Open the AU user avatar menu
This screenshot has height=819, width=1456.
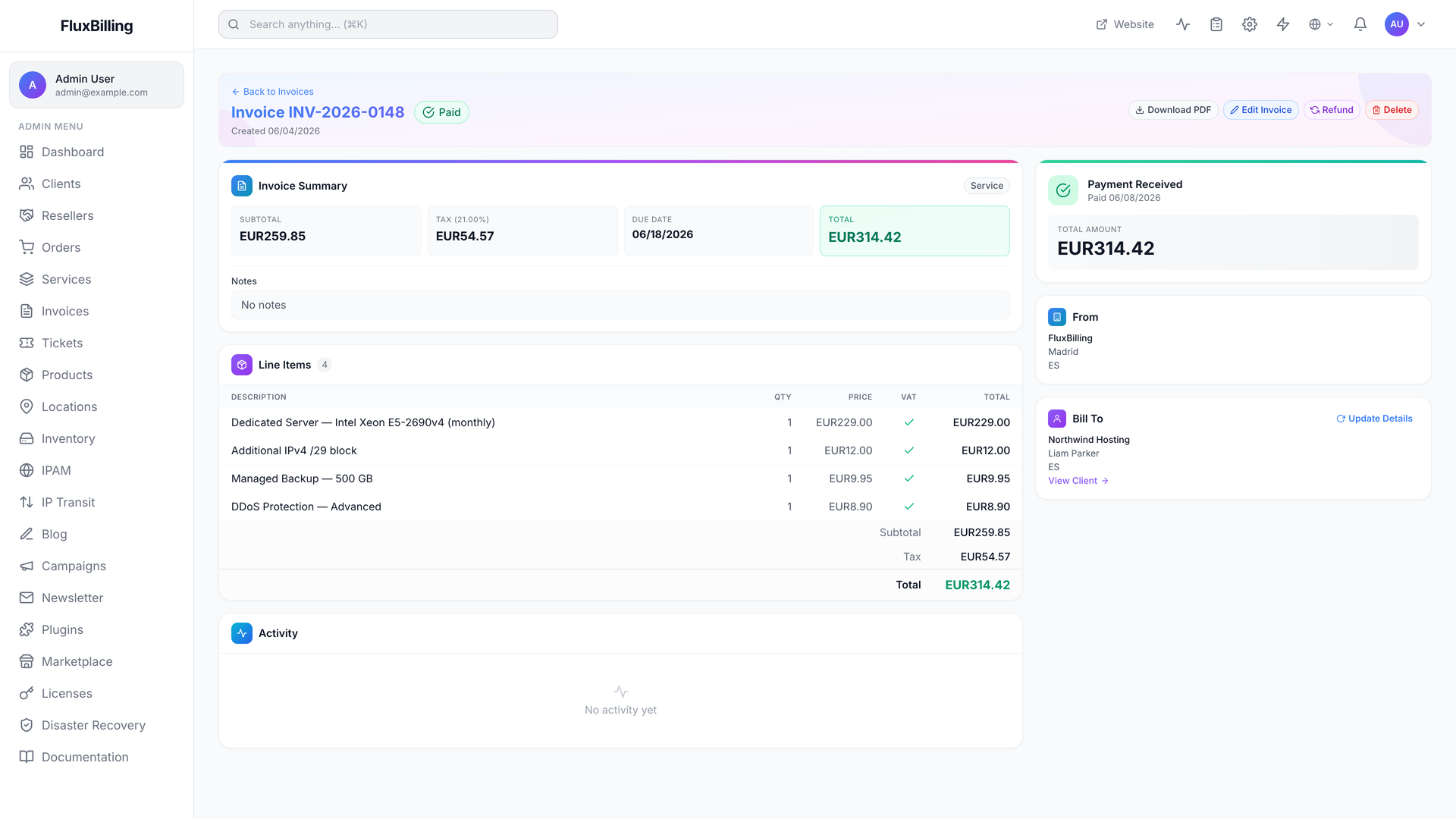pos(1405,24)
